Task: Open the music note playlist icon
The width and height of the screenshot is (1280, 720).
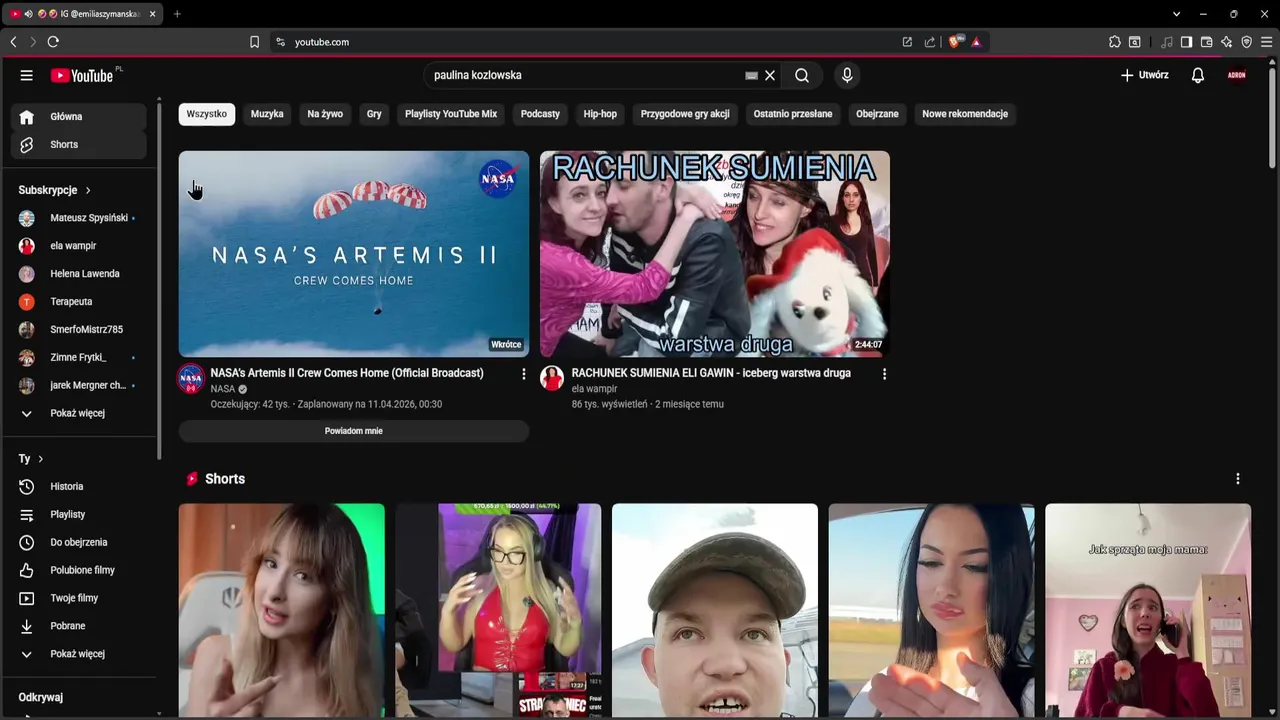Action: pyautogui.click(x=1166, y=42)
